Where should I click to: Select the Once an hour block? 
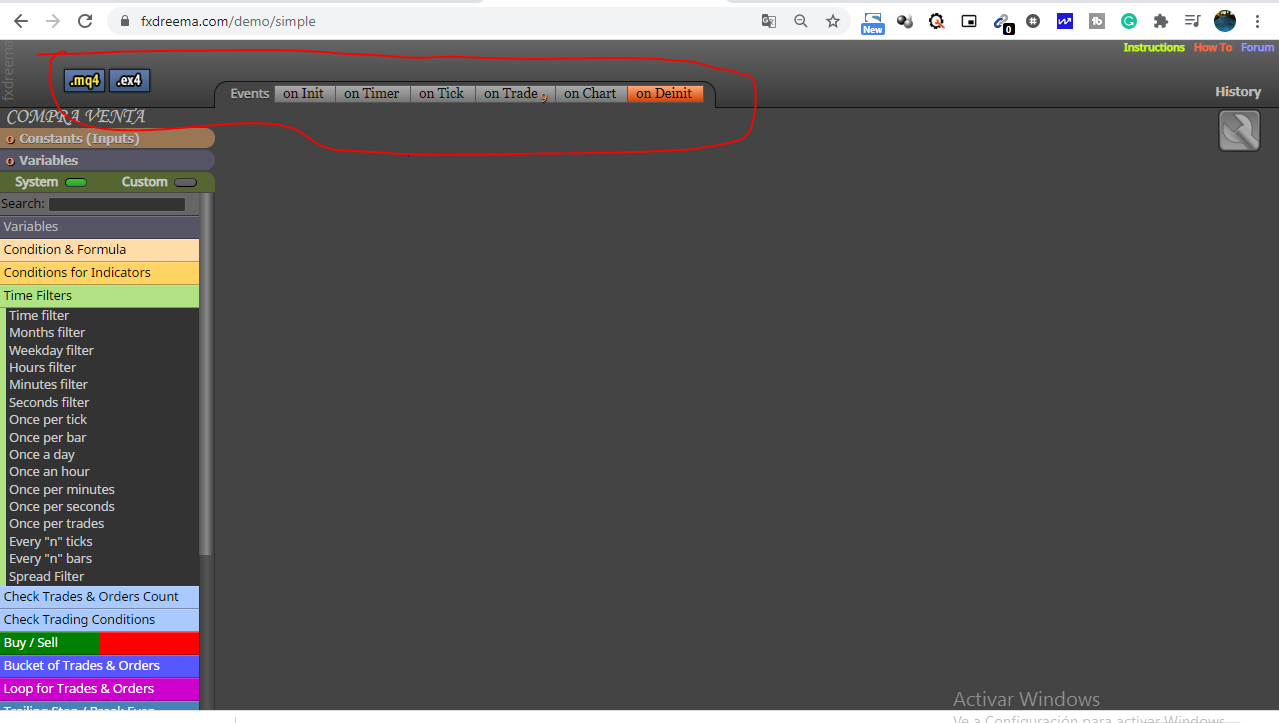tap(49, 471)
